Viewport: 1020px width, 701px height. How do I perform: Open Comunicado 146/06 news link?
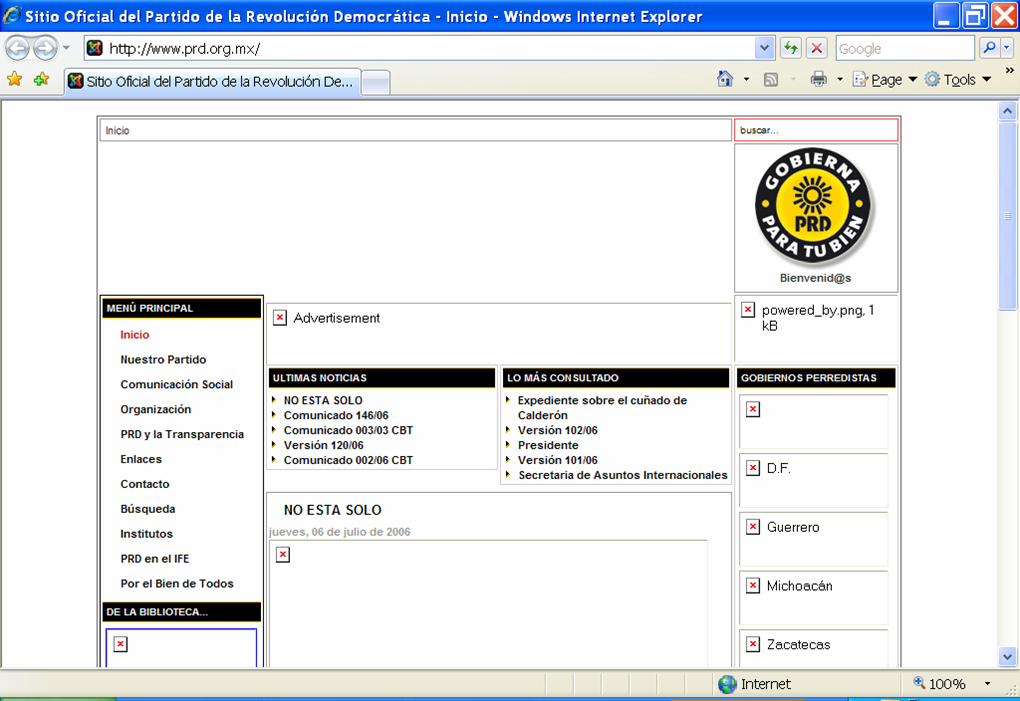click(336, 416)
